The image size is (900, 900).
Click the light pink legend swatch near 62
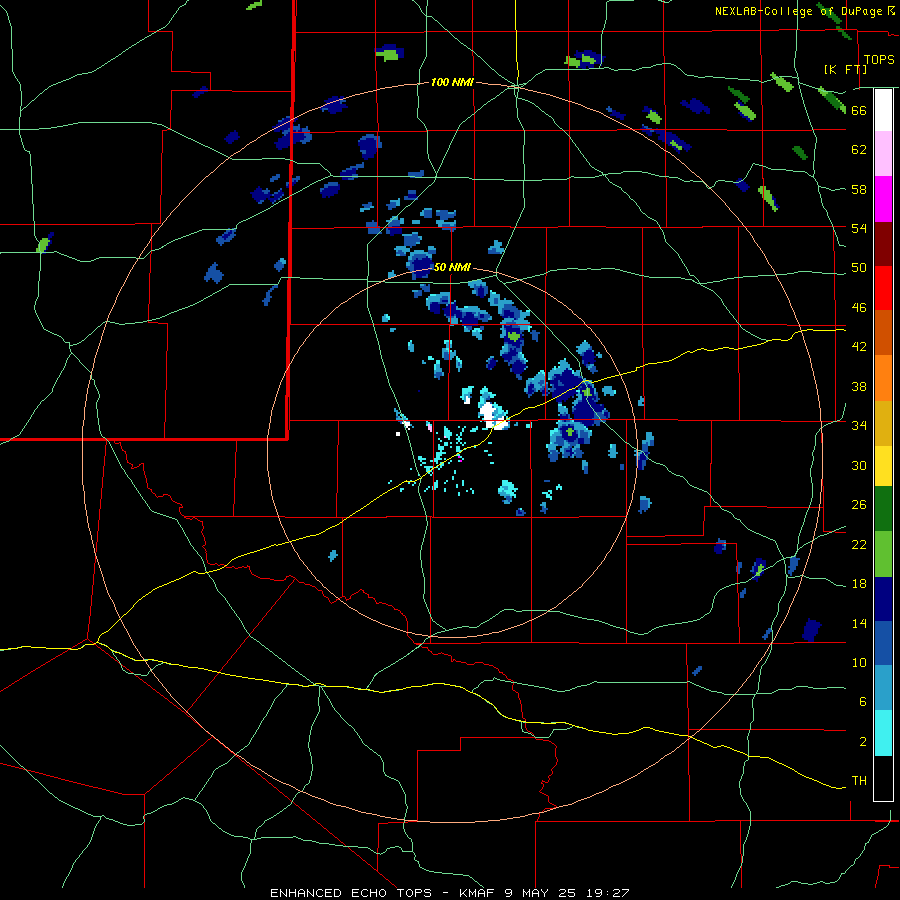[883, 153]
